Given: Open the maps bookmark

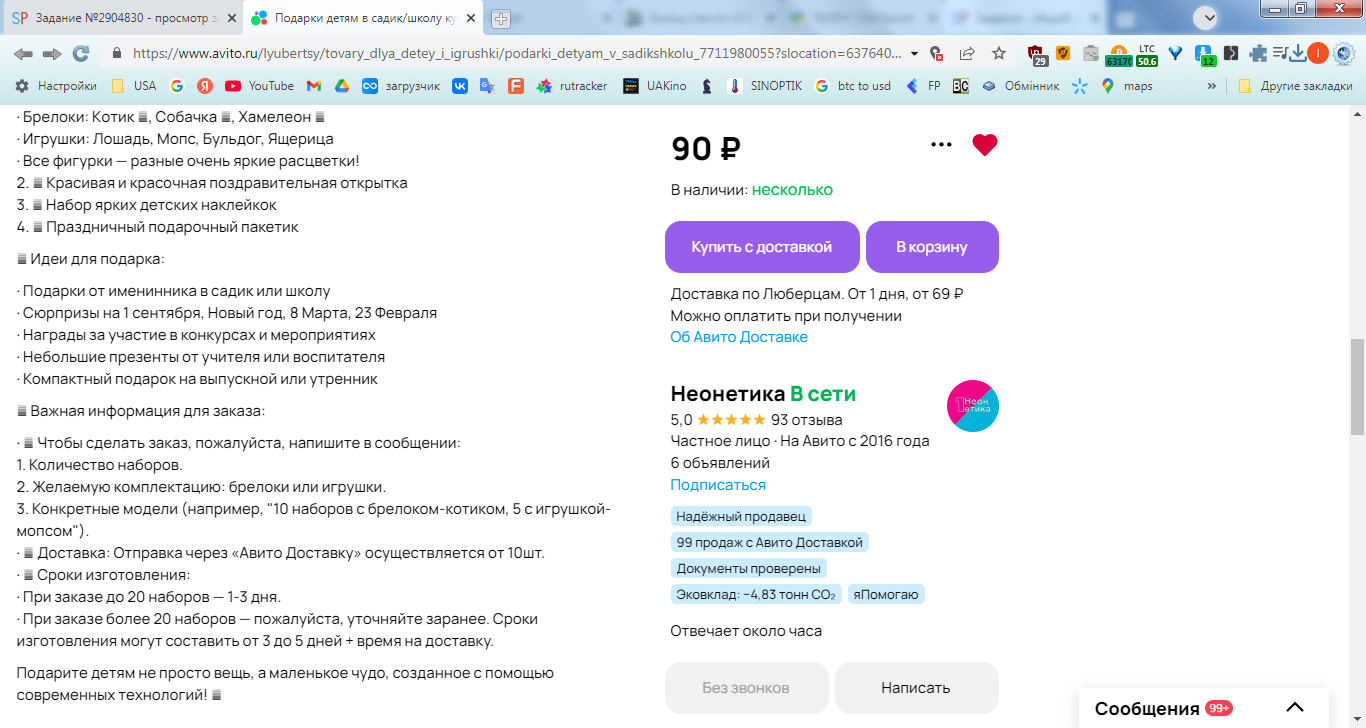Looking at the screenshot, I should pos(1127,86).
